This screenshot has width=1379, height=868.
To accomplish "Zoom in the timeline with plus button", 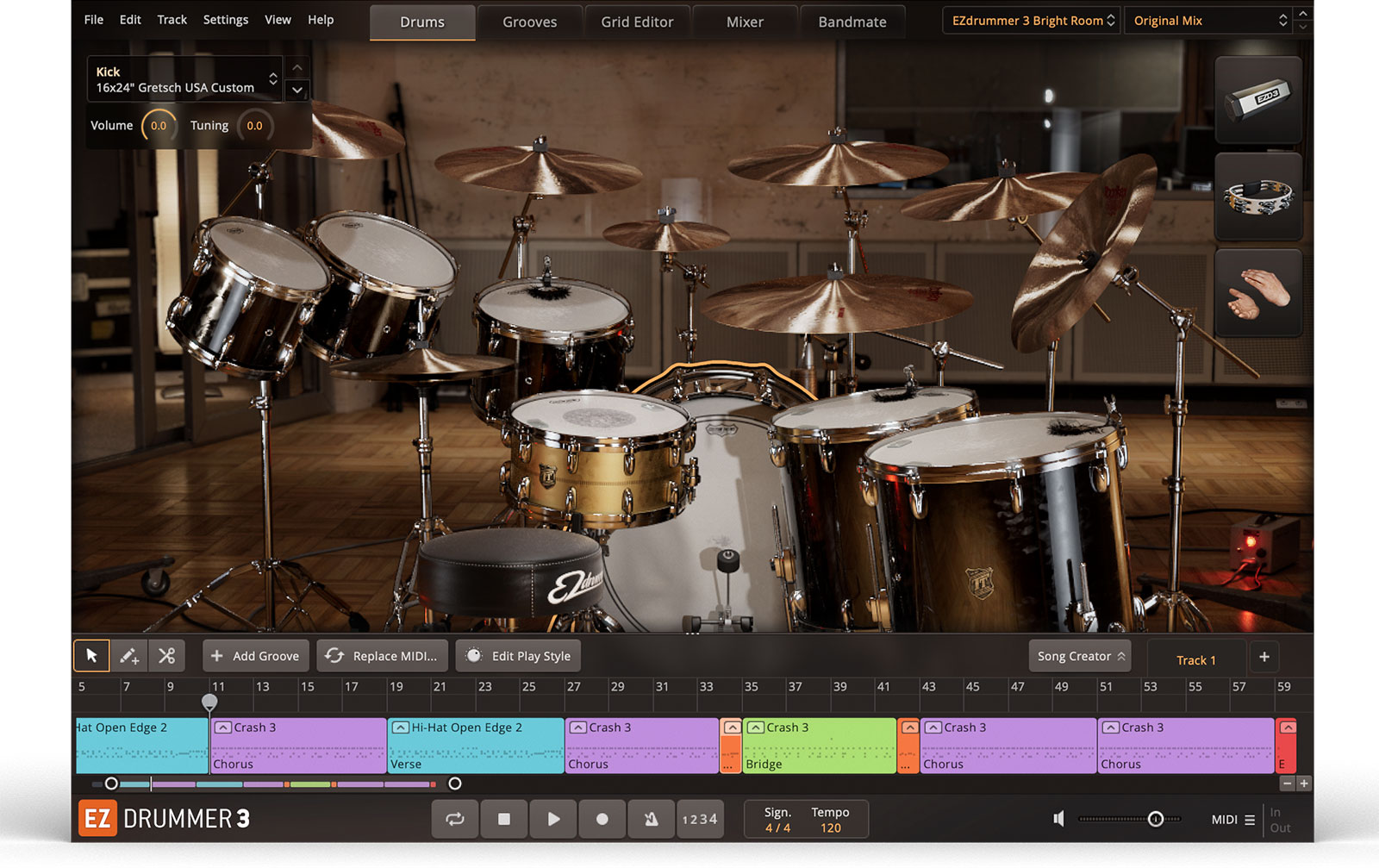I will coord(1304,784).
